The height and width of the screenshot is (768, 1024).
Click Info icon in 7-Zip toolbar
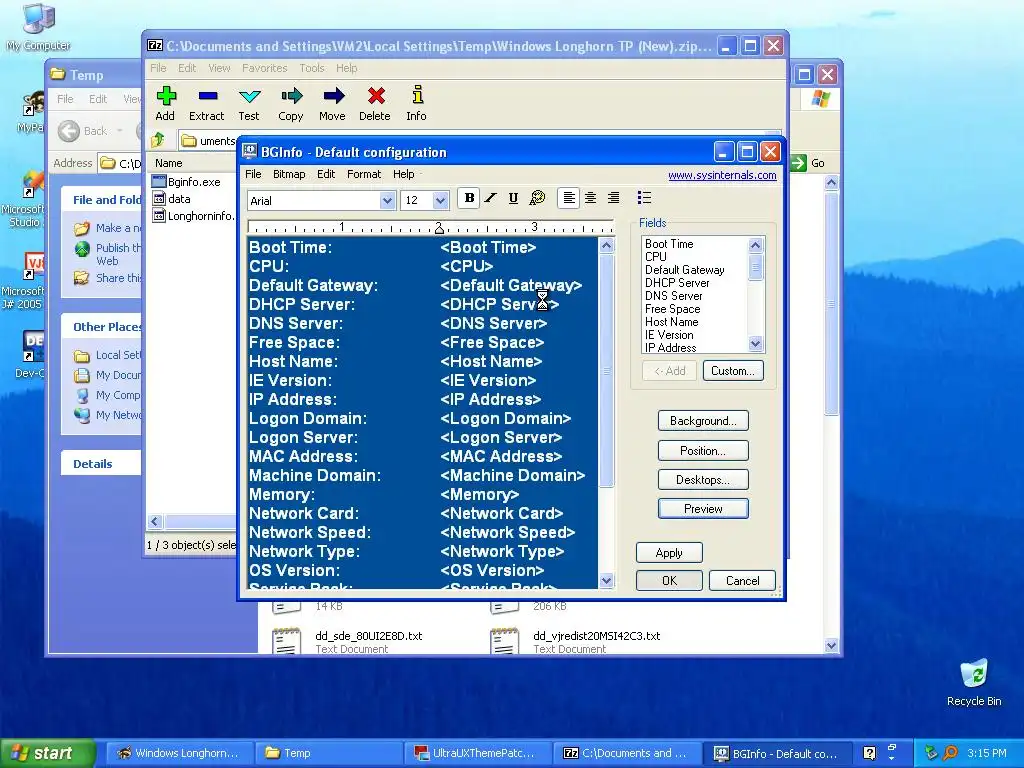pyautogui.click(x=417, y=104)
